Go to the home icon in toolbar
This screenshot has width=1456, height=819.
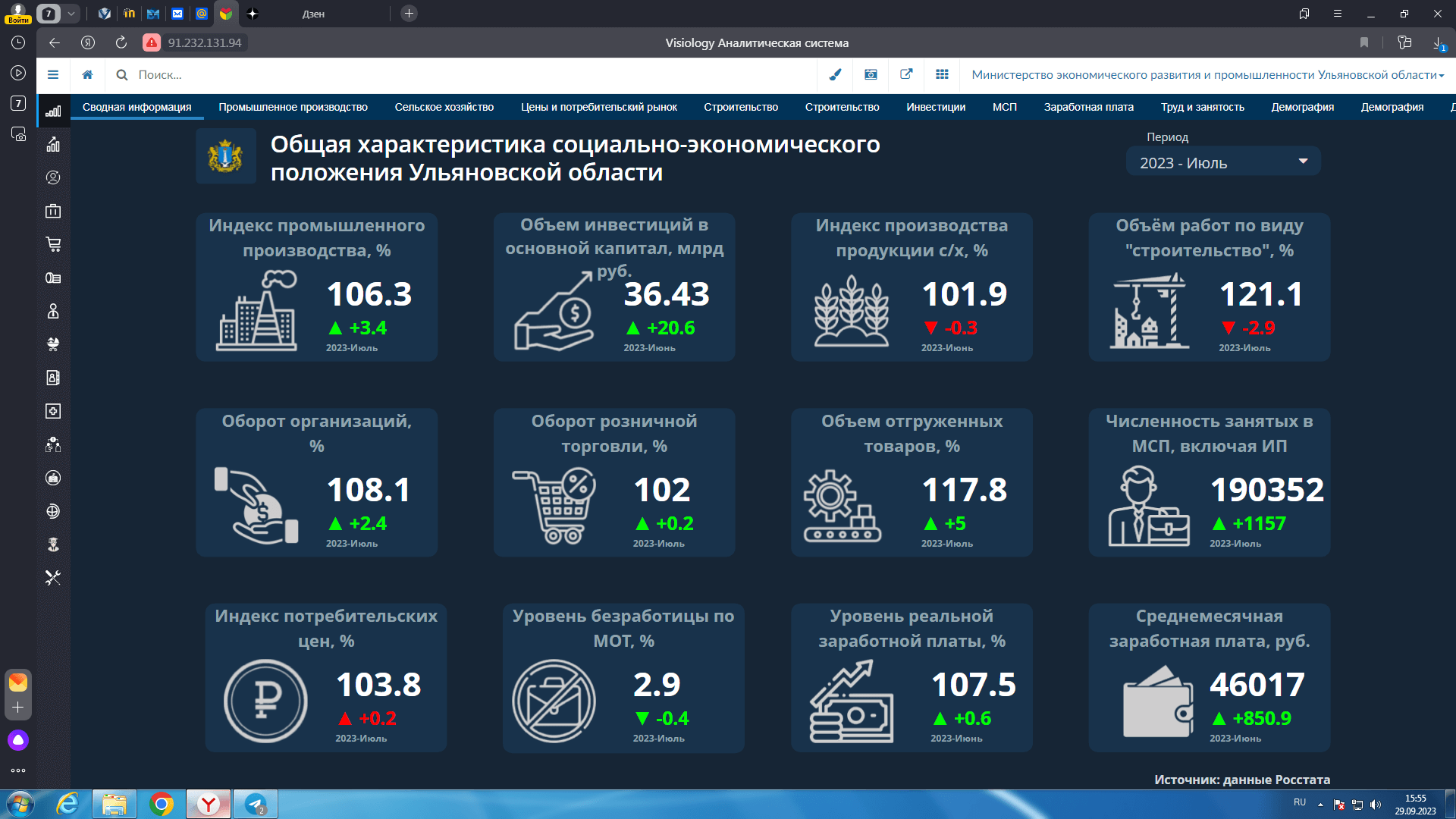[x=88, y=74]
